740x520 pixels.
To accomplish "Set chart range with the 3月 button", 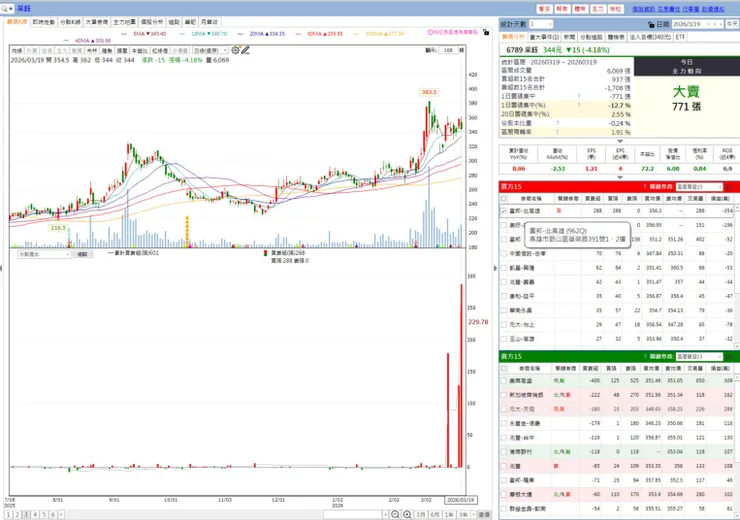I will pos(420,514).
